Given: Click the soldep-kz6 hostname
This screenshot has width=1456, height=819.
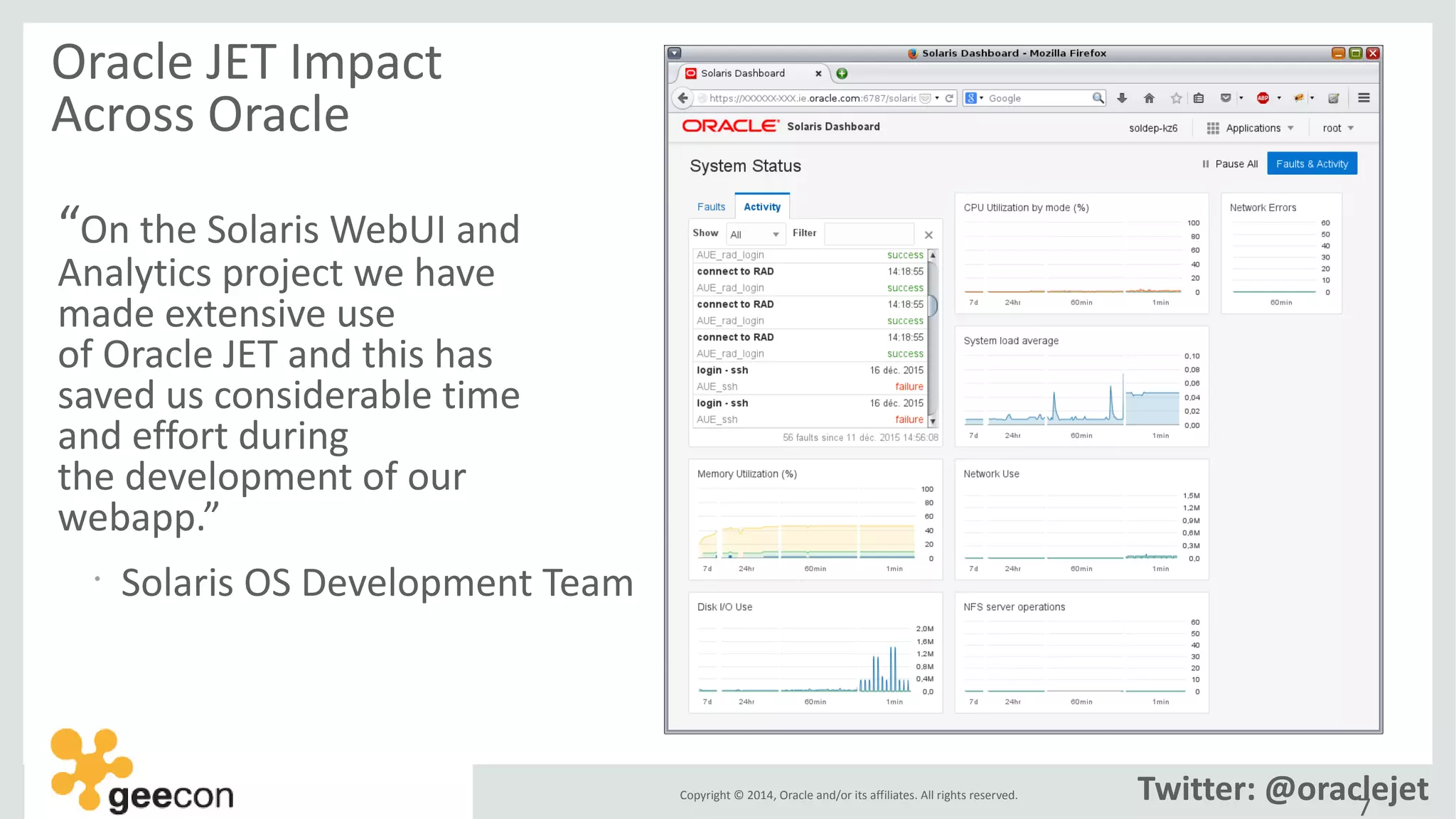Looking at the screenshot, I should click(x=1153, y=128).
